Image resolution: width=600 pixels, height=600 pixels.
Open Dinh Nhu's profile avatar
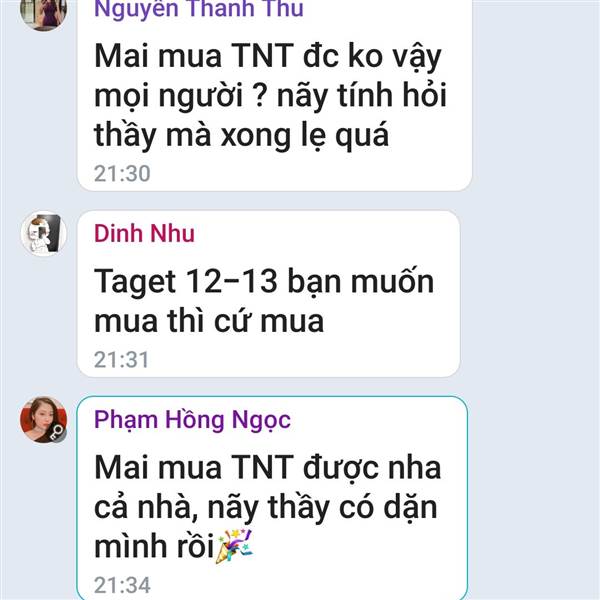pos(43,234)
